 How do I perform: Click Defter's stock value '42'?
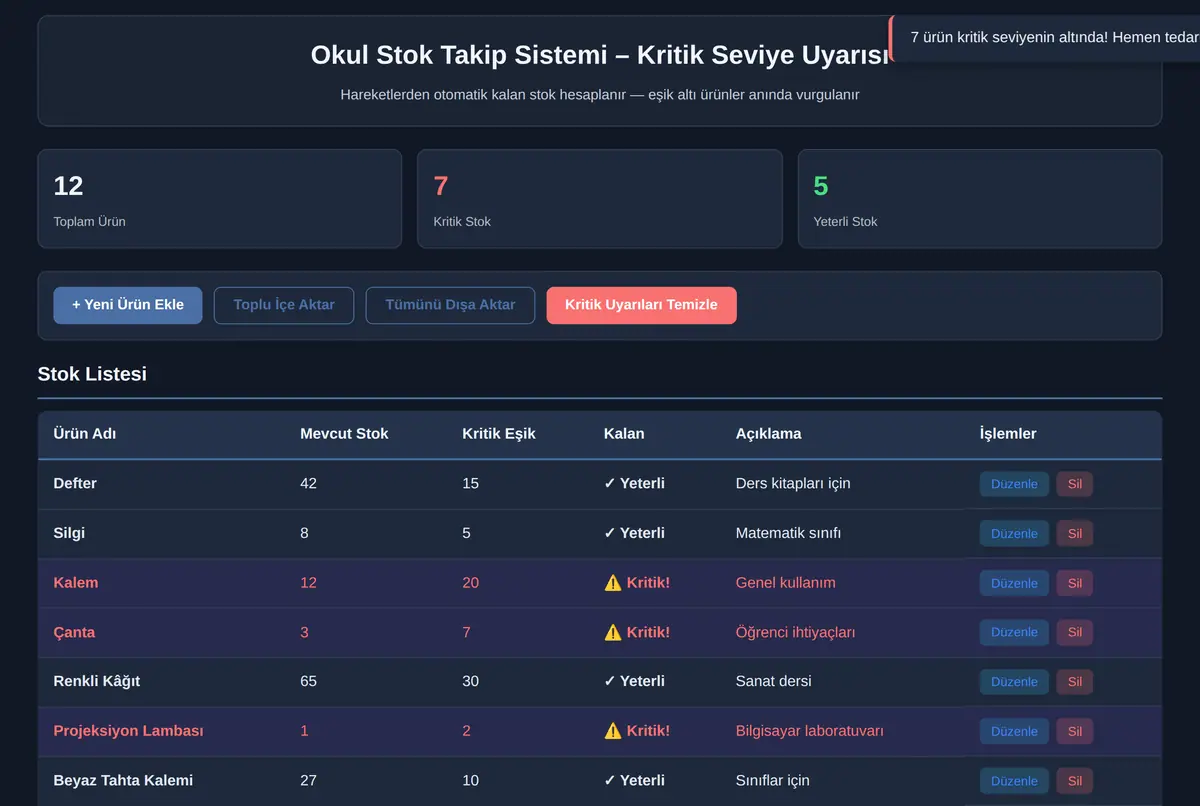coord(308,483)
